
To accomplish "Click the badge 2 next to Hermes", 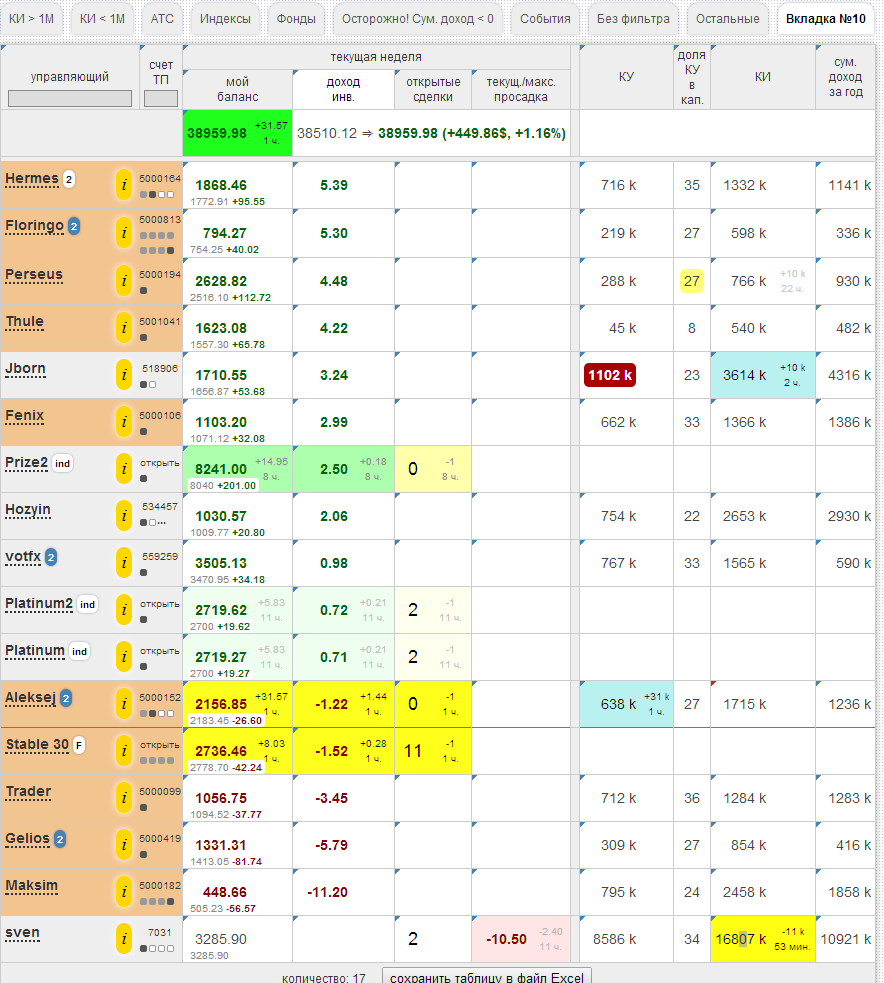I will (x=69, y=179).
